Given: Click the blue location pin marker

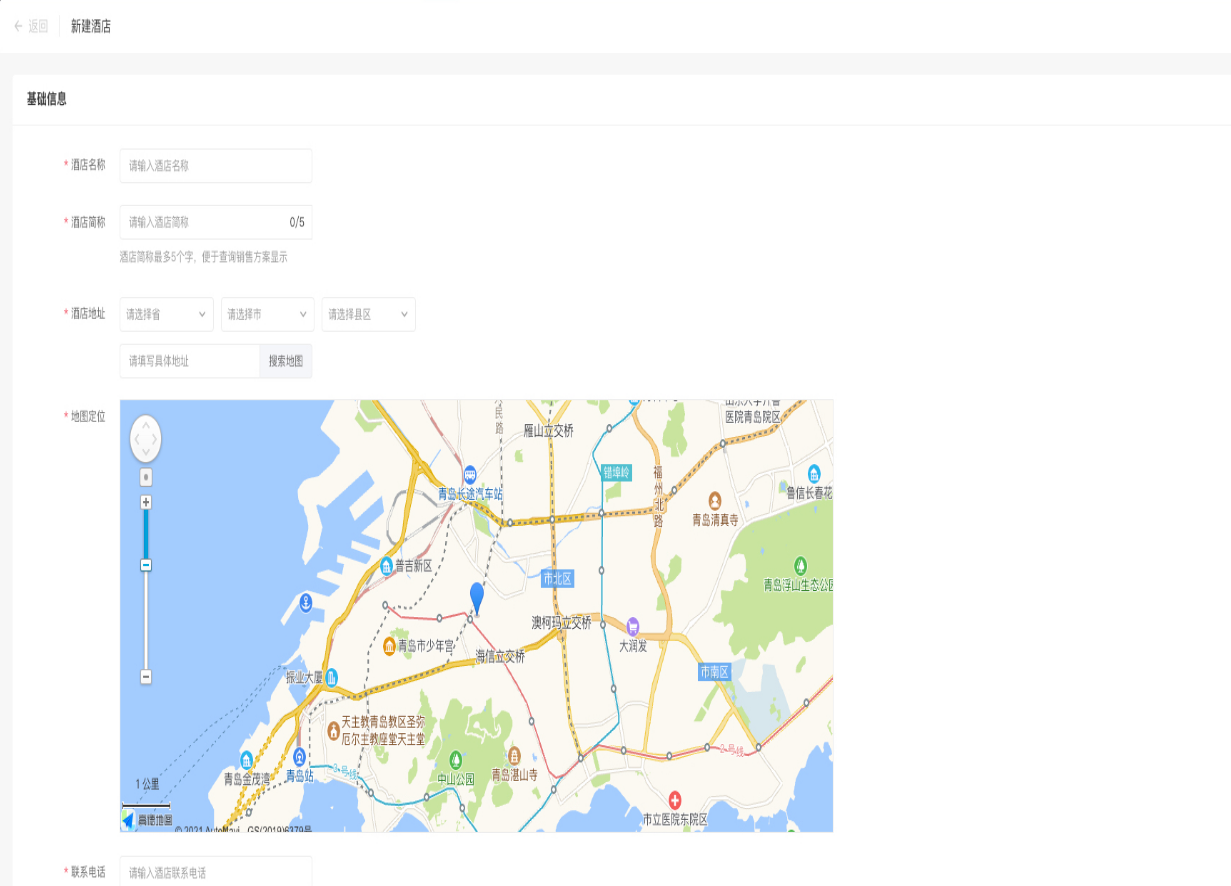Looking at the screenshot, I should [x=477, y=598].
